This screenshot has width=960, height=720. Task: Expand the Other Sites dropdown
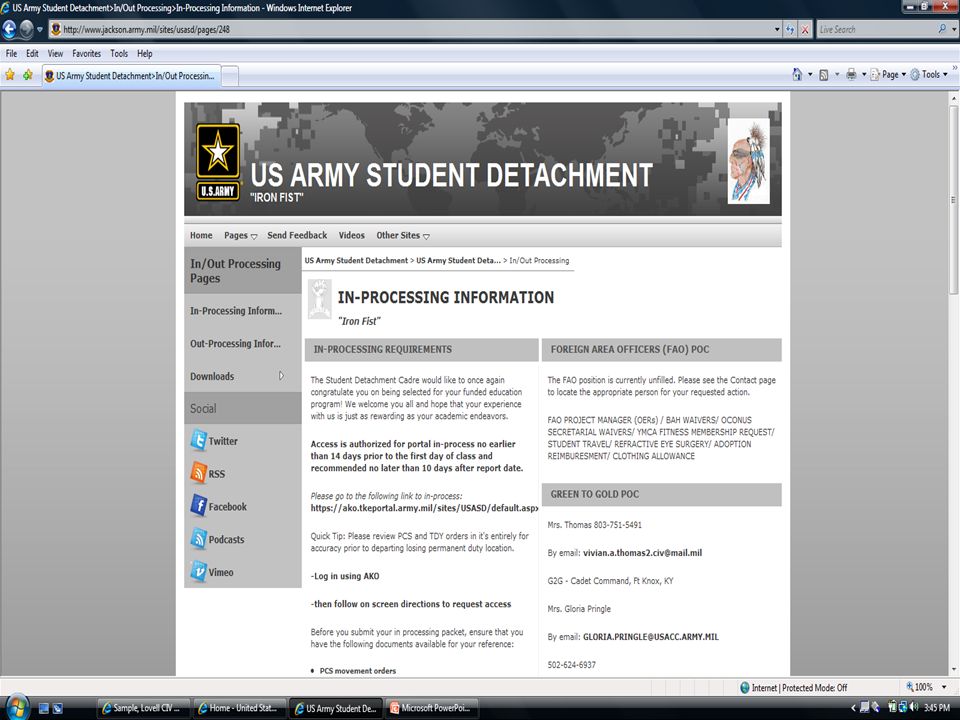click(426, 236)
